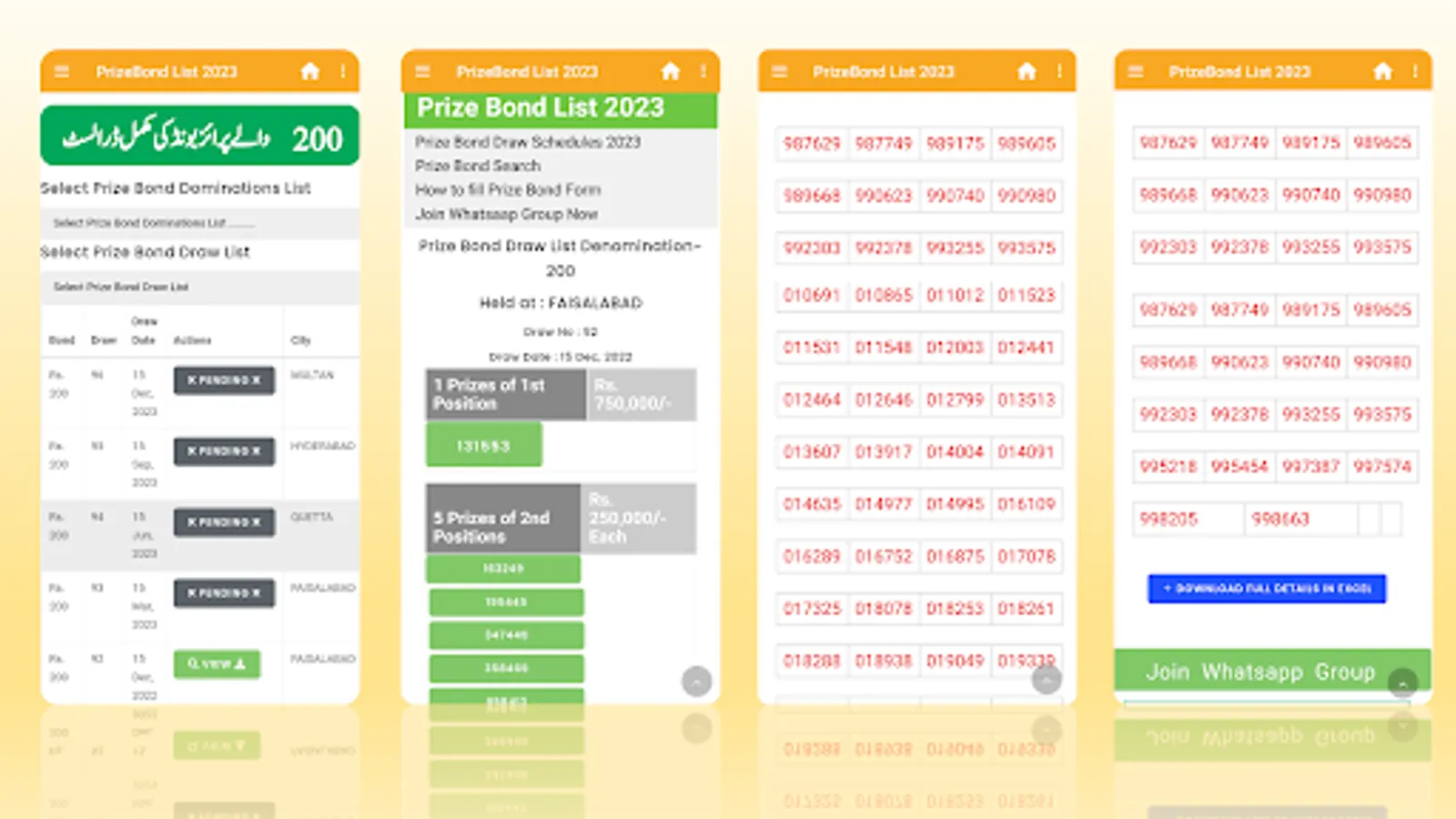Expand the Select Prize Bond Draw List dropdown
This screenshot has height=819, width=1456.
point(200,287)
